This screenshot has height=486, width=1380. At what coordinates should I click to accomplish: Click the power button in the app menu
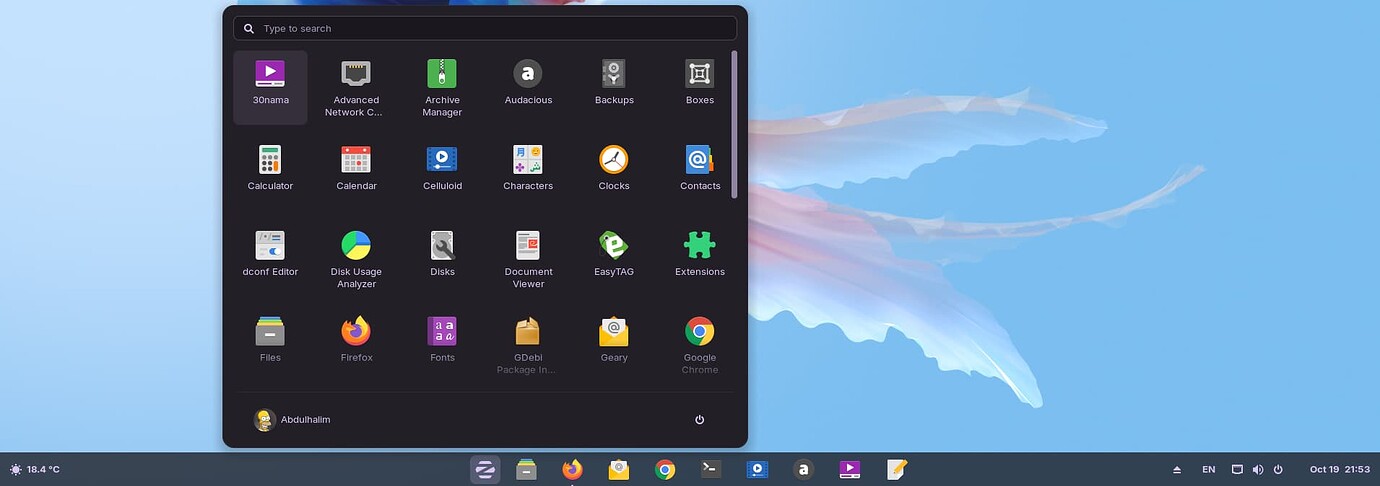(x=699, y=420)
